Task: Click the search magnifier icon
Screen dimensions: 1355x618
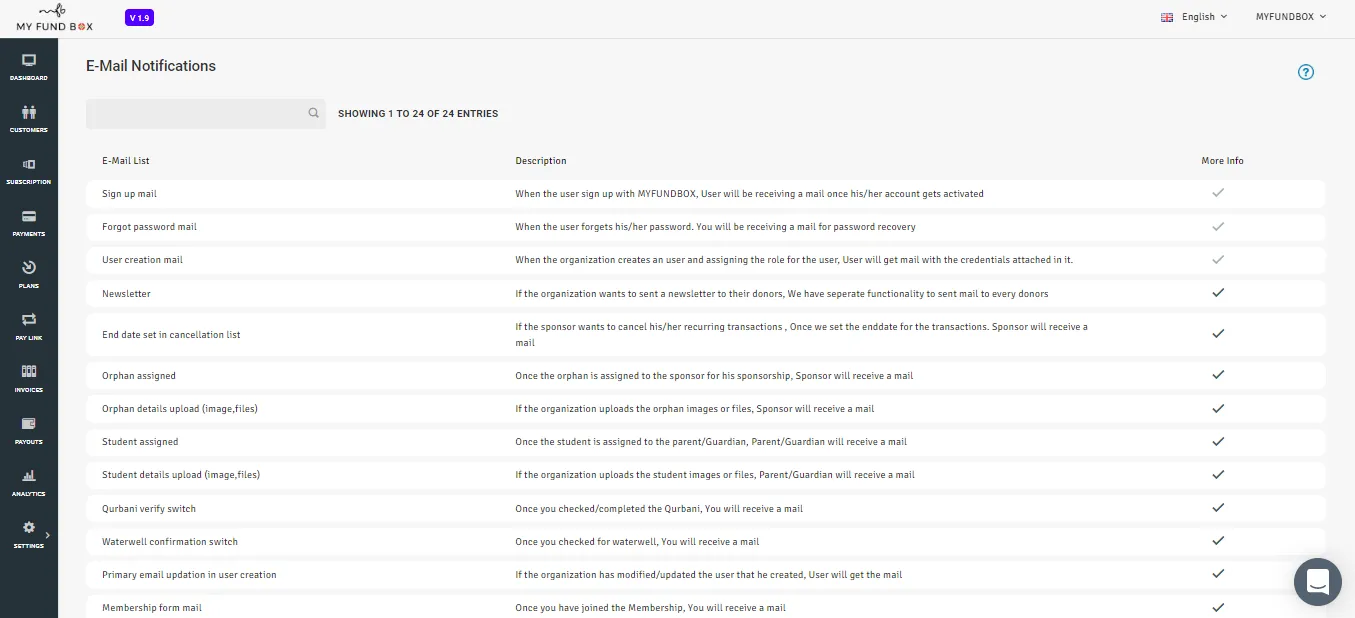Action: (313, 114)
